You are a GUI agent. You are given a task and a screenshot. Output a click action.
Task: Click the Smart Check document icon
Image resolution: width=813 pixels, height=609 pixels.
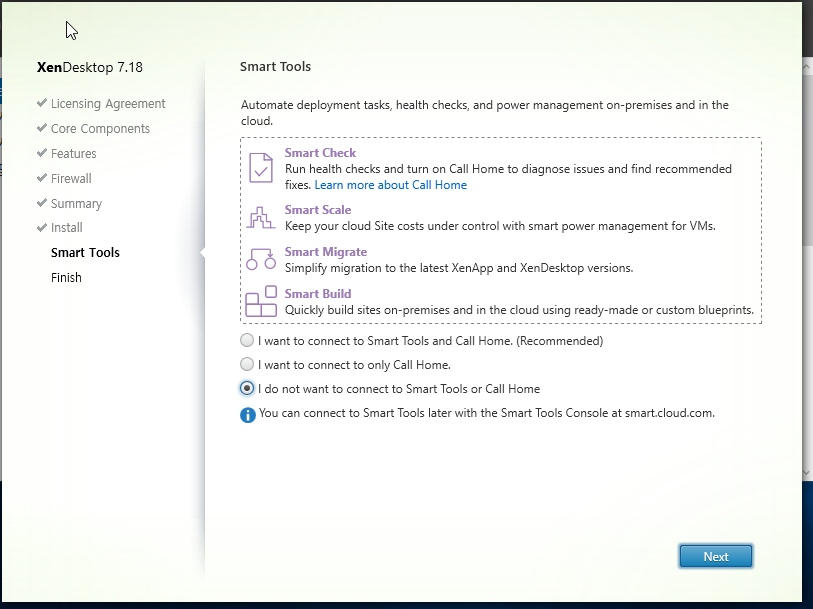(261, 167)
